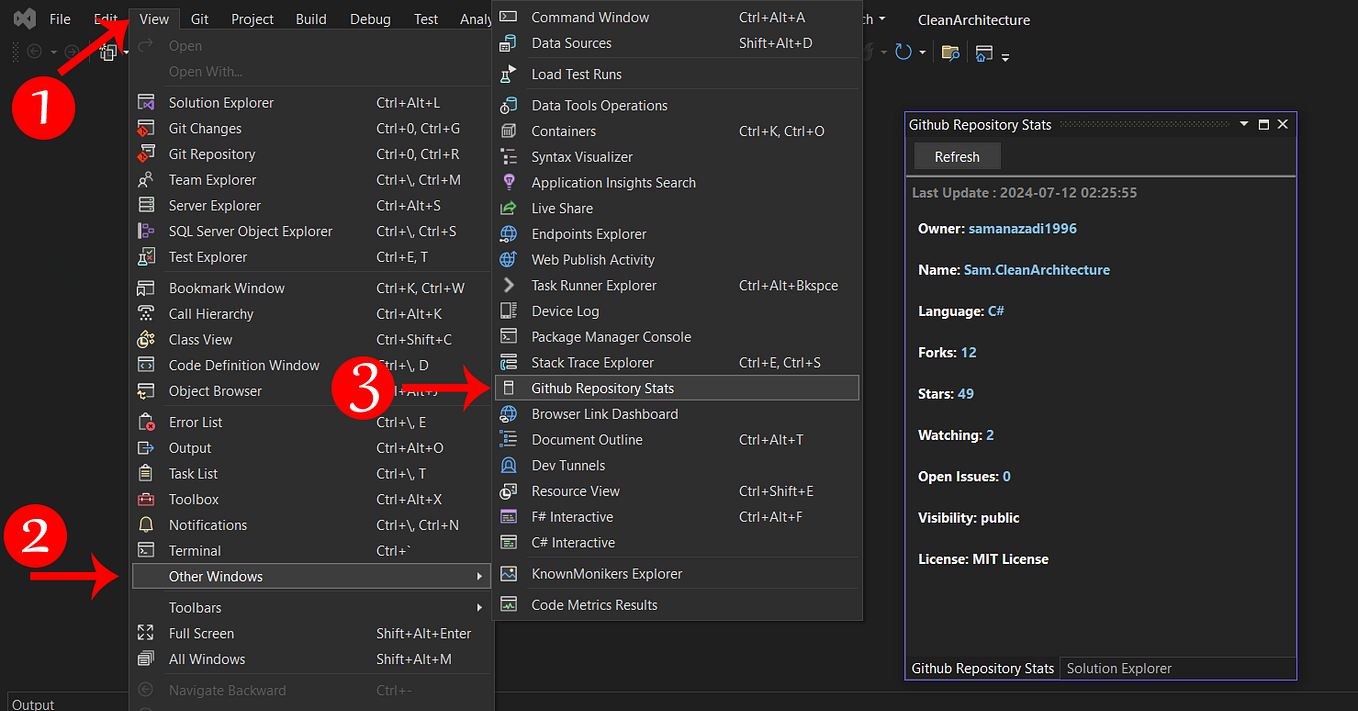Click the Toolbox icon in View menu
The width and height of the screenshot is (1358, 711).
(147, 498)
